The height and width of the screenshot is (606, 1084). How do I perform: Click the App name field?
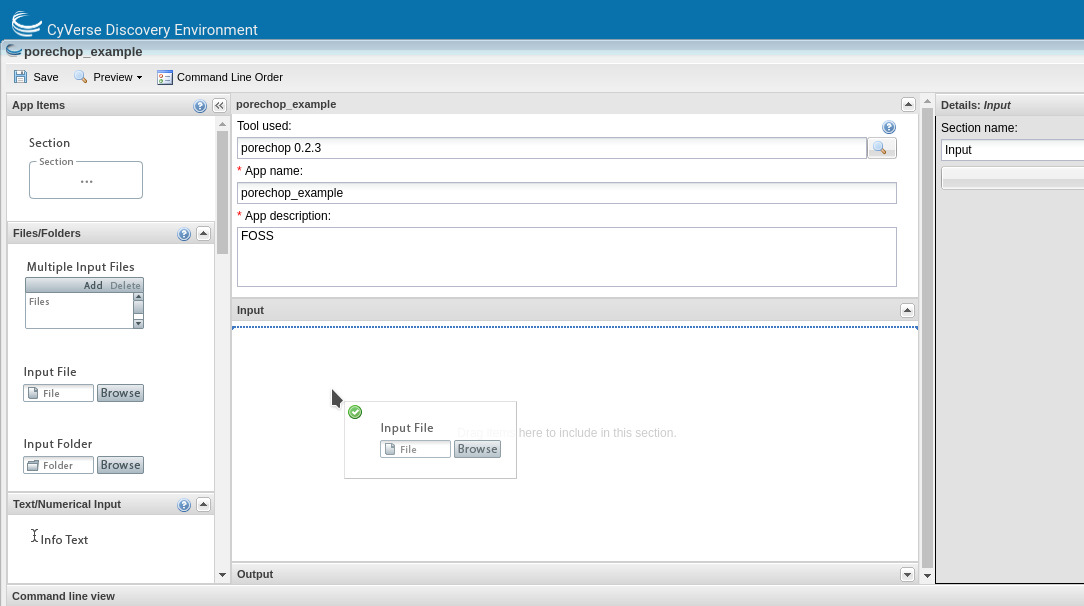point(567,193)
